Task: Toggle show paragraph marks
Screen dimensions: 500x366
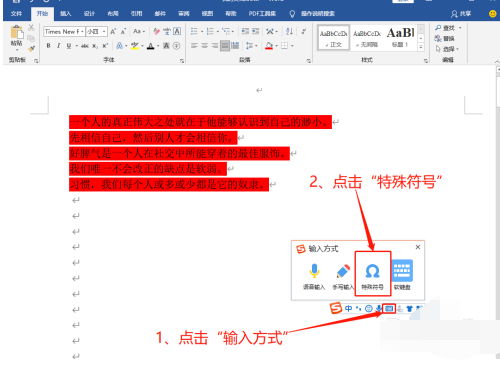Action: 304,32
